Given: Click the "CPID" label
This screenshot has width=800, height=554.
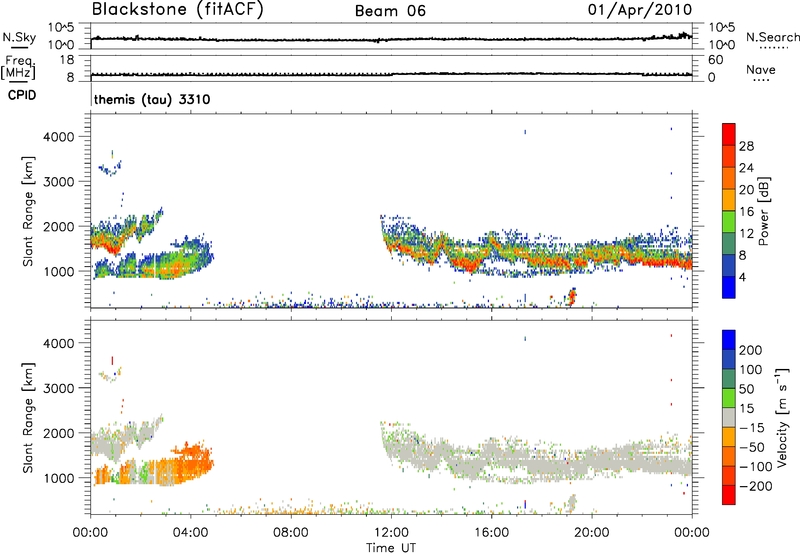Looking at the screenshot, I should pyautogui.click(x=21, y=95).
